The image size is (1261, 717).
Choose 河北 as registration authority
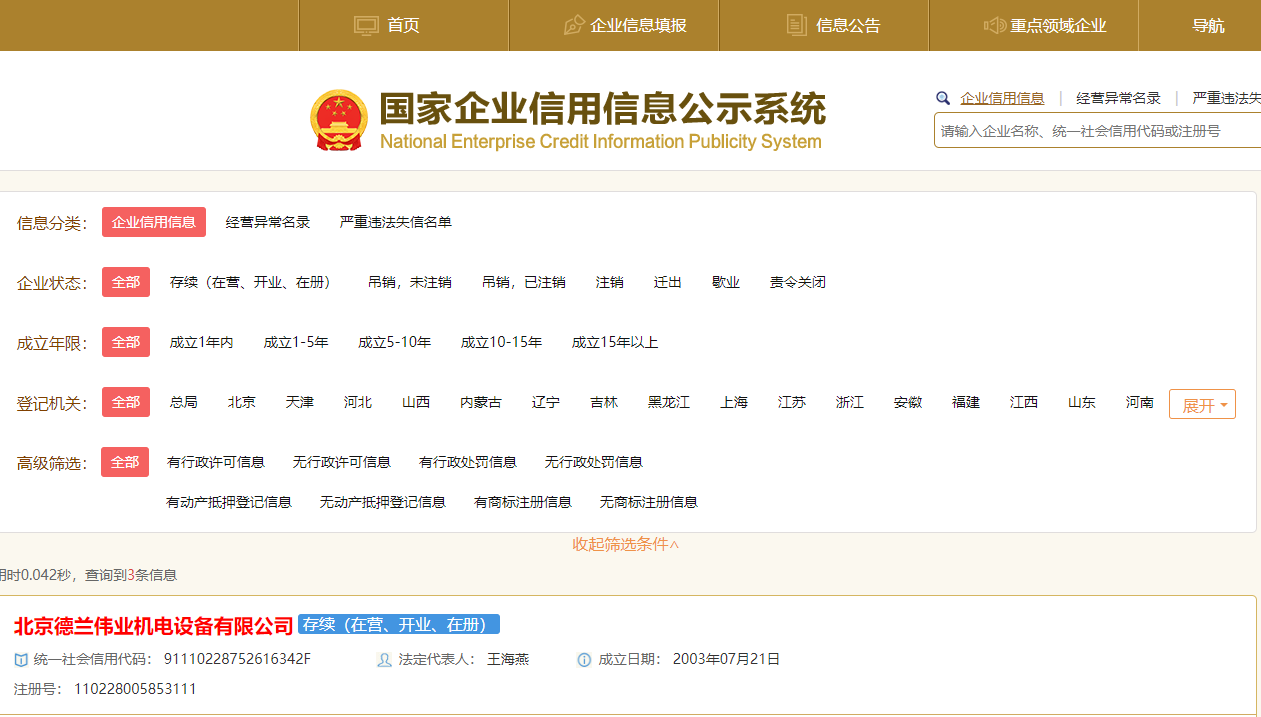[x=358, y=402]
